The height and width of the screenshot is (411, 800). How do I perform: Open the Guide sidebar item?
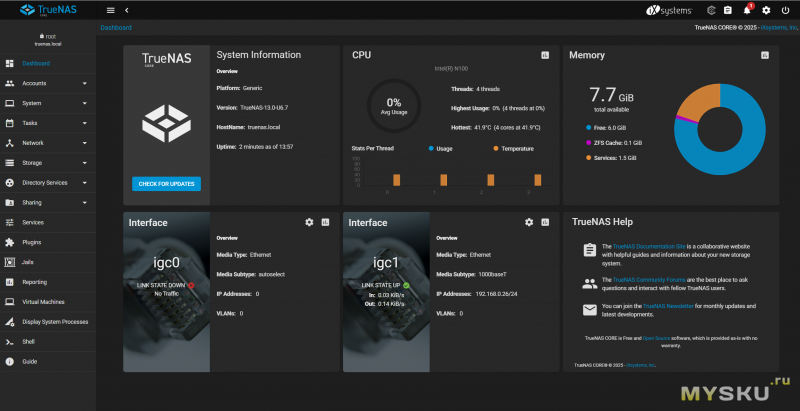(48, 362)
